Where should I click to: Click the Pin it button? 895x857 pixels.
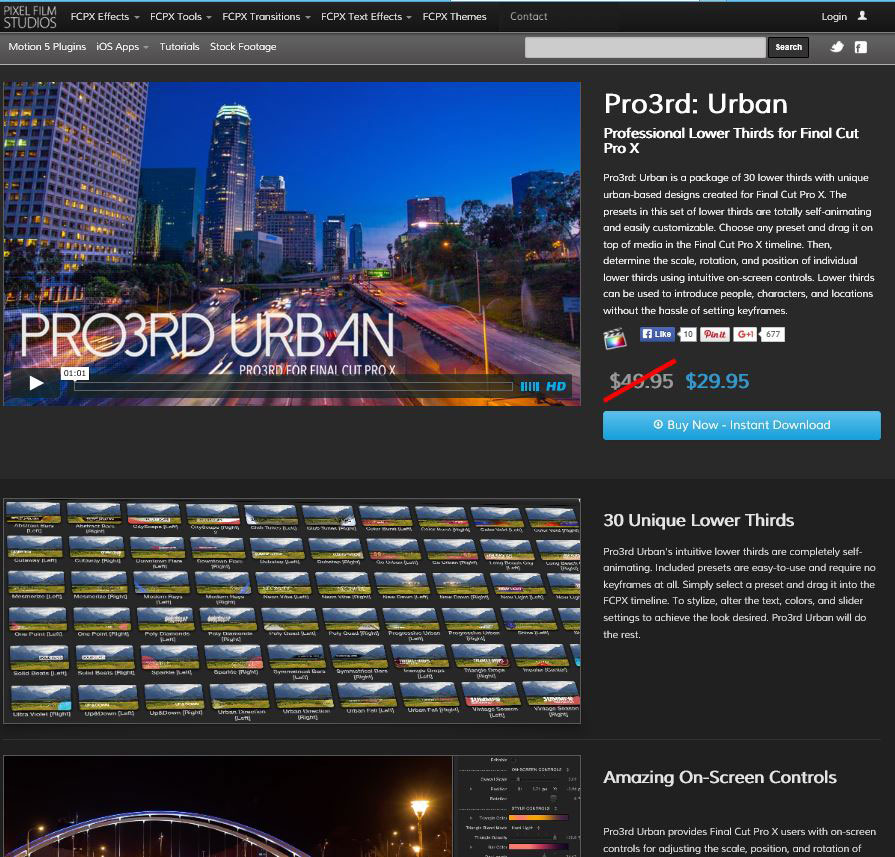(715, 335)
